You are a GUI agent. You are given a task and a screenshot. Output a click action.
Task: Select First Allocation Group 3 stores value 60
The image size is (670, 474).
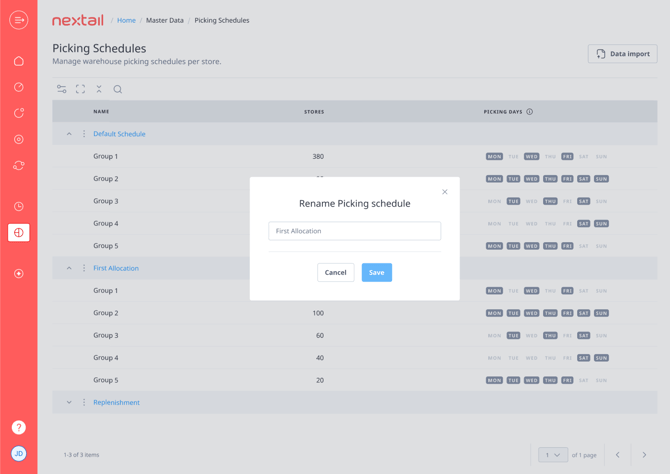click(320, 336)
